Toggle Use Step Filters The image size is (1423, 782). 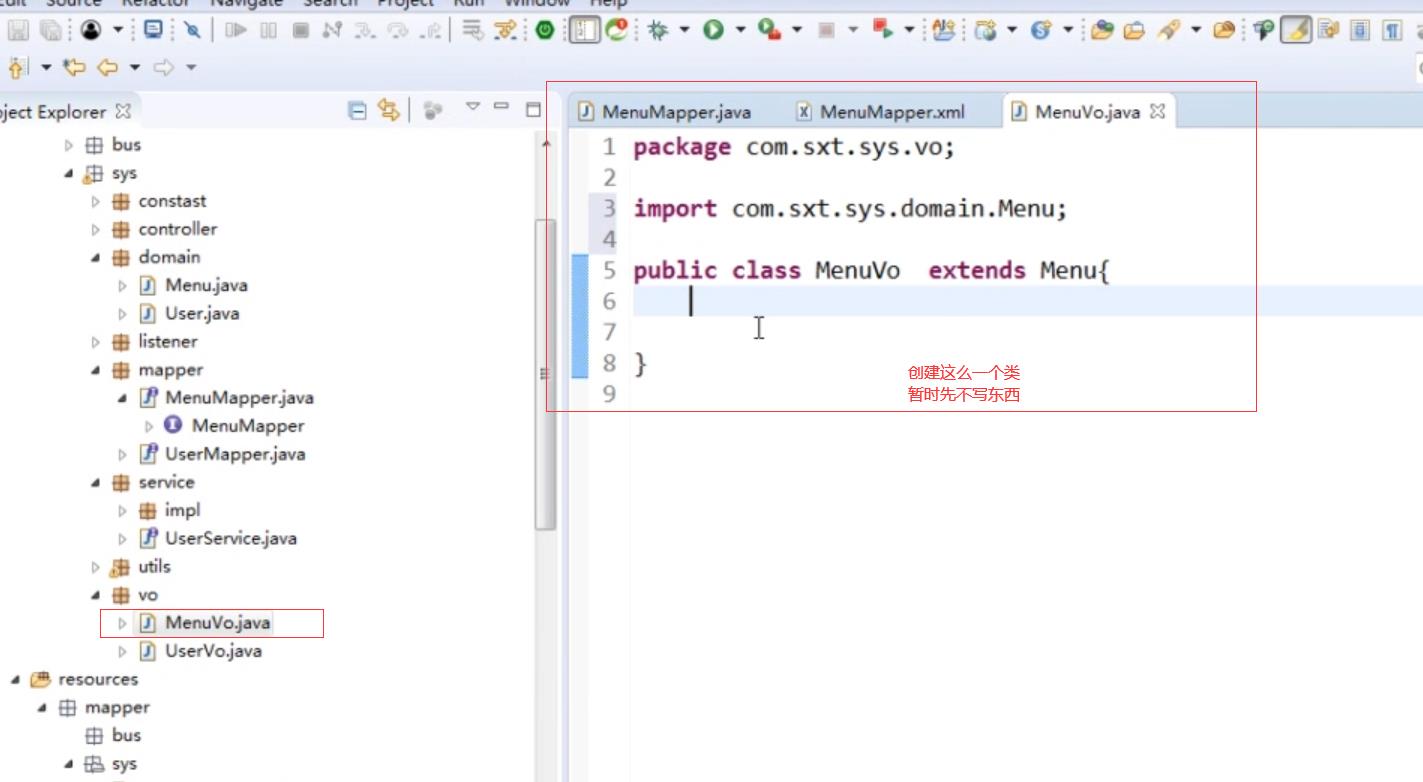[x=507, y=31]
